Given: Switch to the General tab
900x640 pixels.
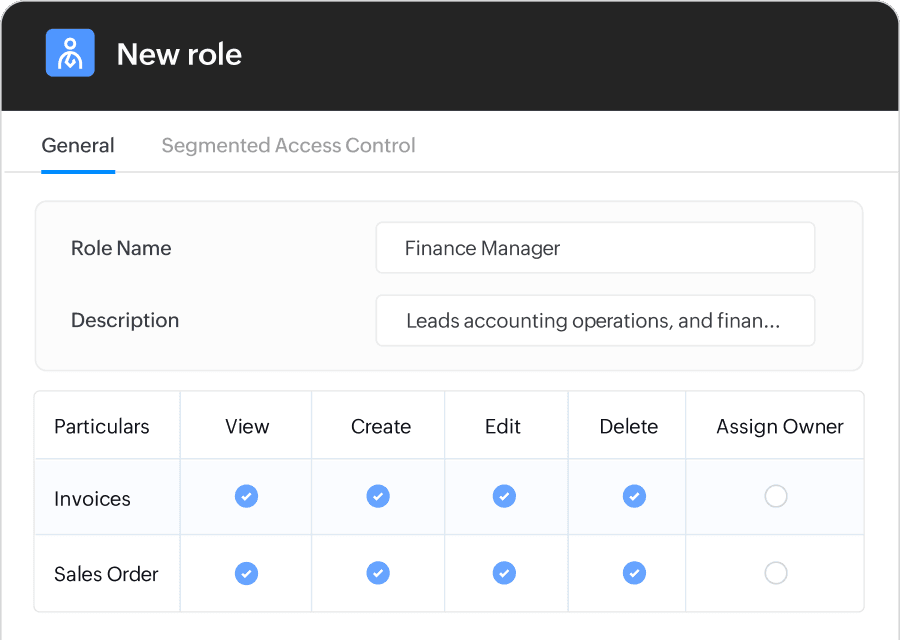Looking at the screenshot, I should coord(78,146).
